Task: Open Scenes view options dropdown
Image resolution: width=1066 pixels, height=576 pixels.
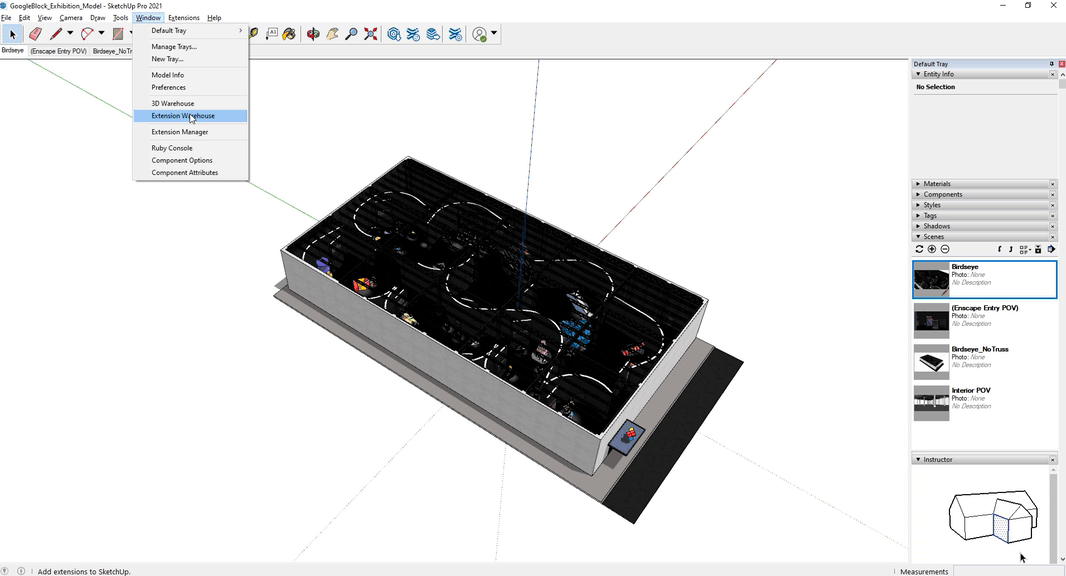Action: (1025, 250)
